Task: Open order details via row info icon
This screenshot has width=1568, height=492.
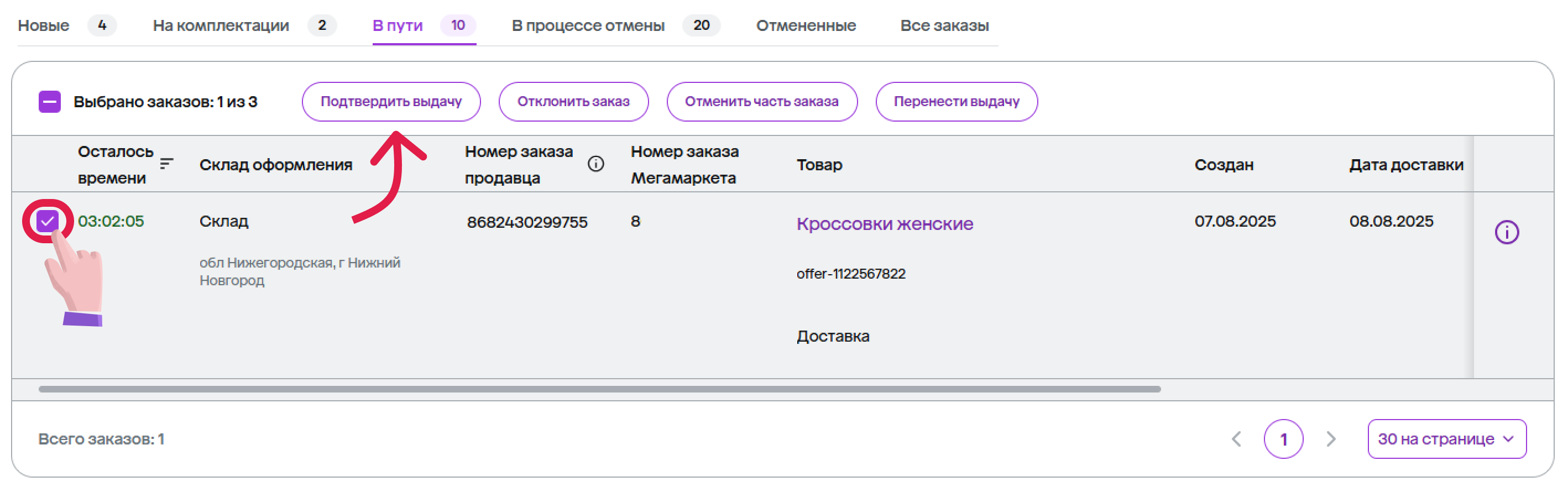Action: [1506, 232]
